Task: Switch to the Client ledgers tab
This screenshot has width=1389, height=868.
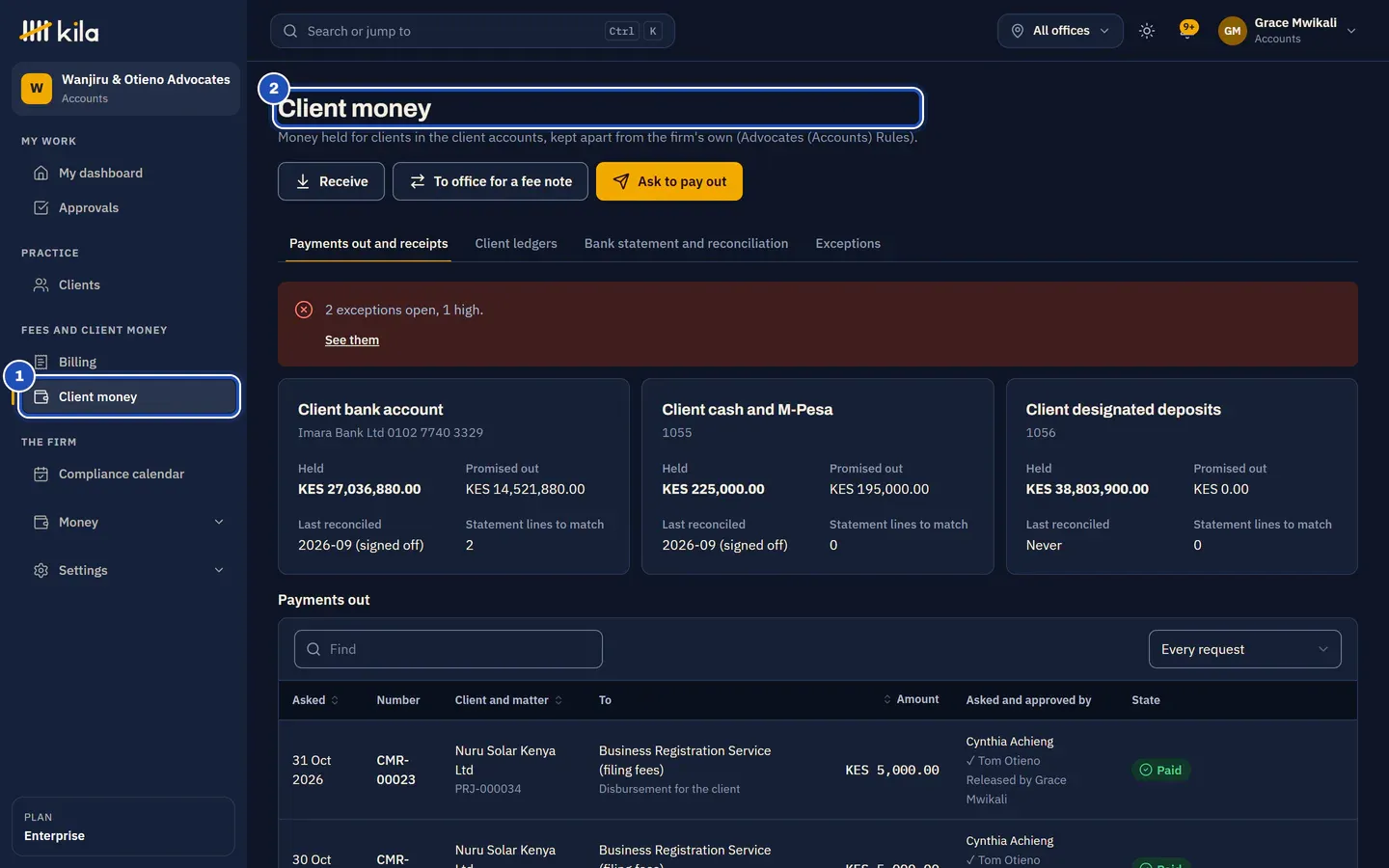Action: tap(516, 243)
